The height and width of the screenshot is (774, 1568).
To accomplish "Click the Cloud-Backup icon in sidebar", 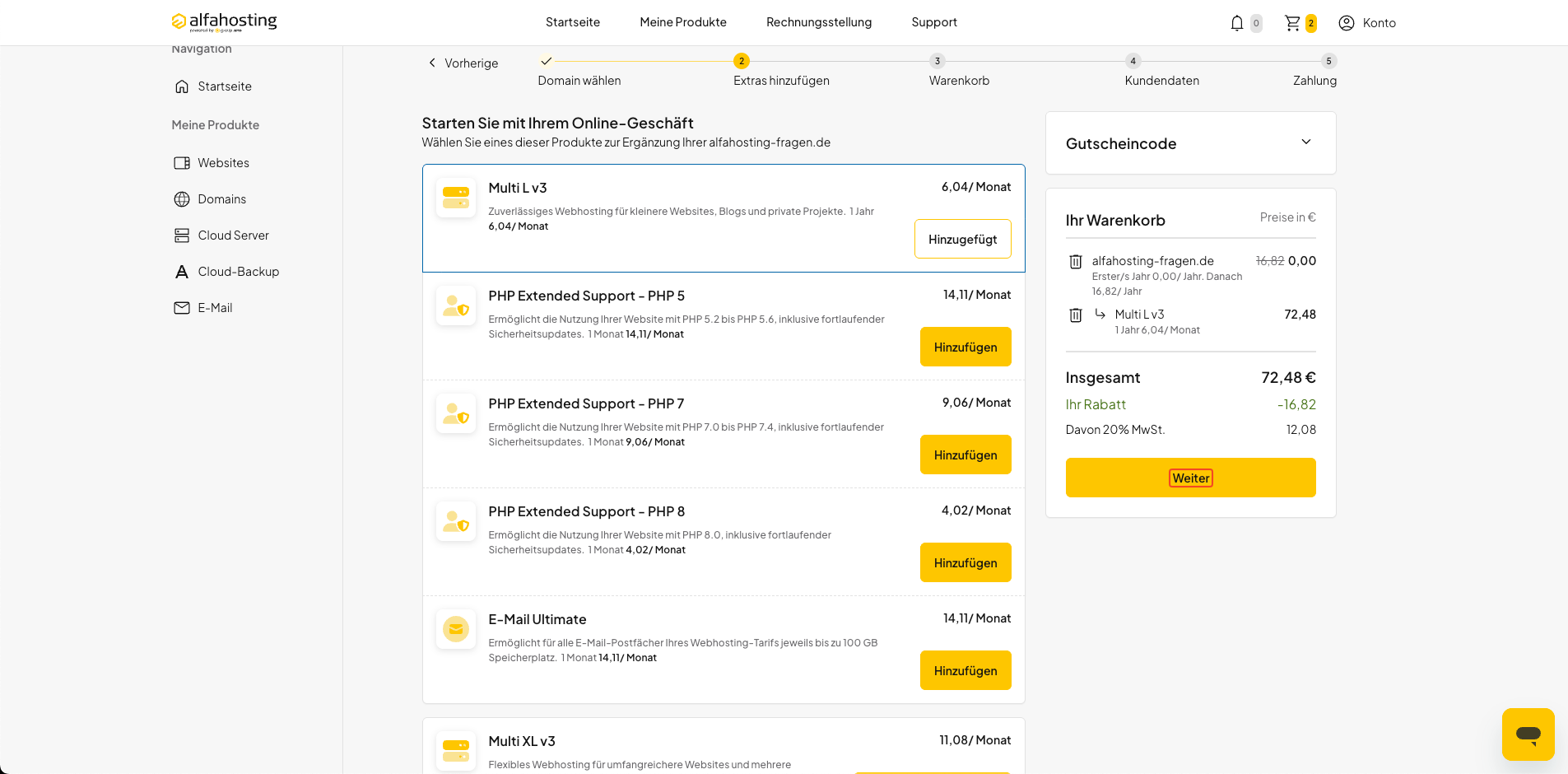I will pos(182,272).
